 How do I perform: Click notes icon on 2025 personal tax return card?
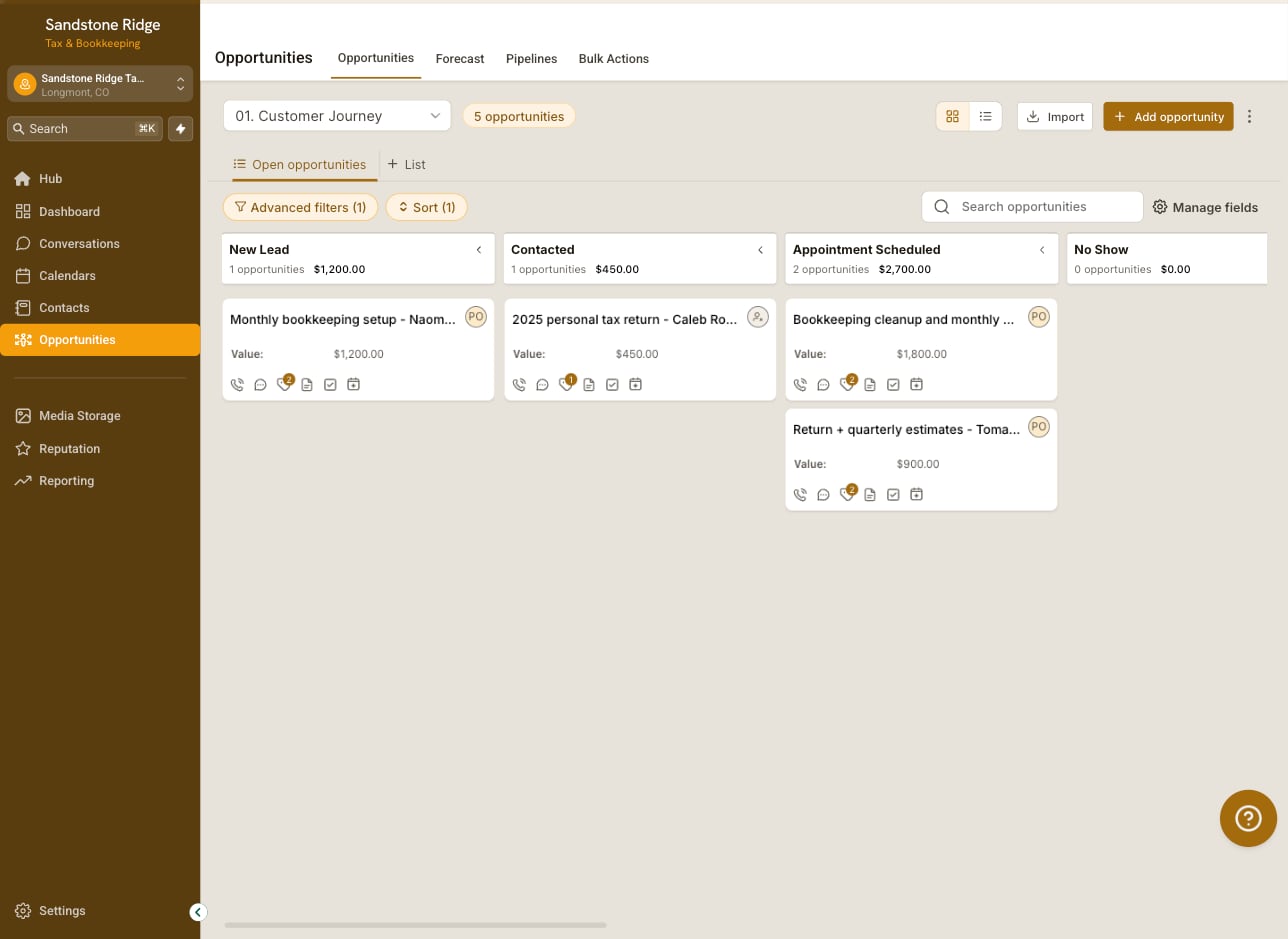(589, 384)
